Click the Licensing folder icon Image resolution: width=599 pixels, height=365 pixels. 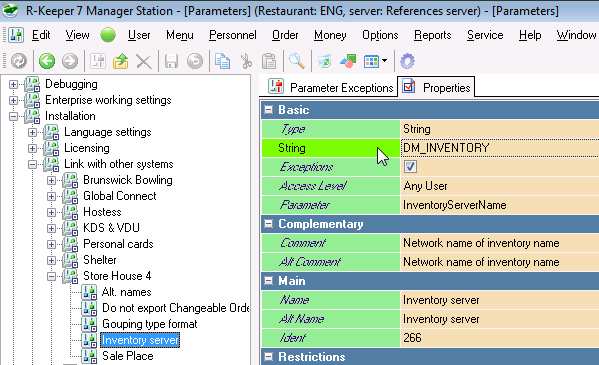pyautogui.click(x=51, y=148)
